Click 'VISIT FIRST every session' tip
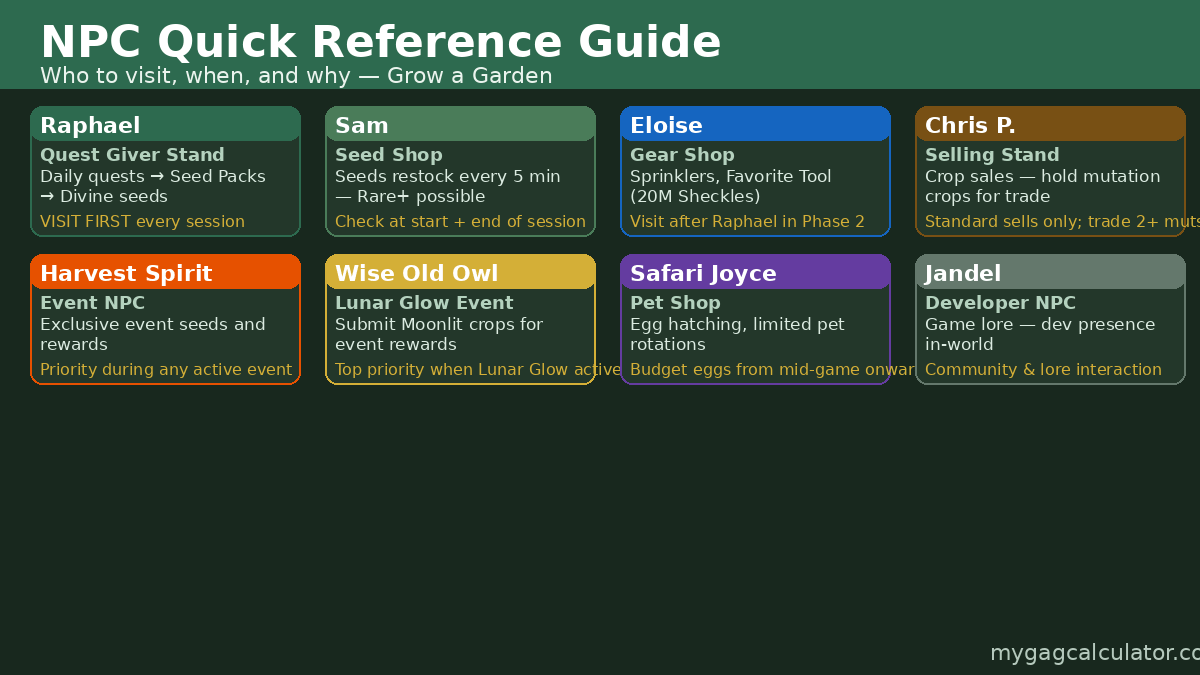 (142, 222)
